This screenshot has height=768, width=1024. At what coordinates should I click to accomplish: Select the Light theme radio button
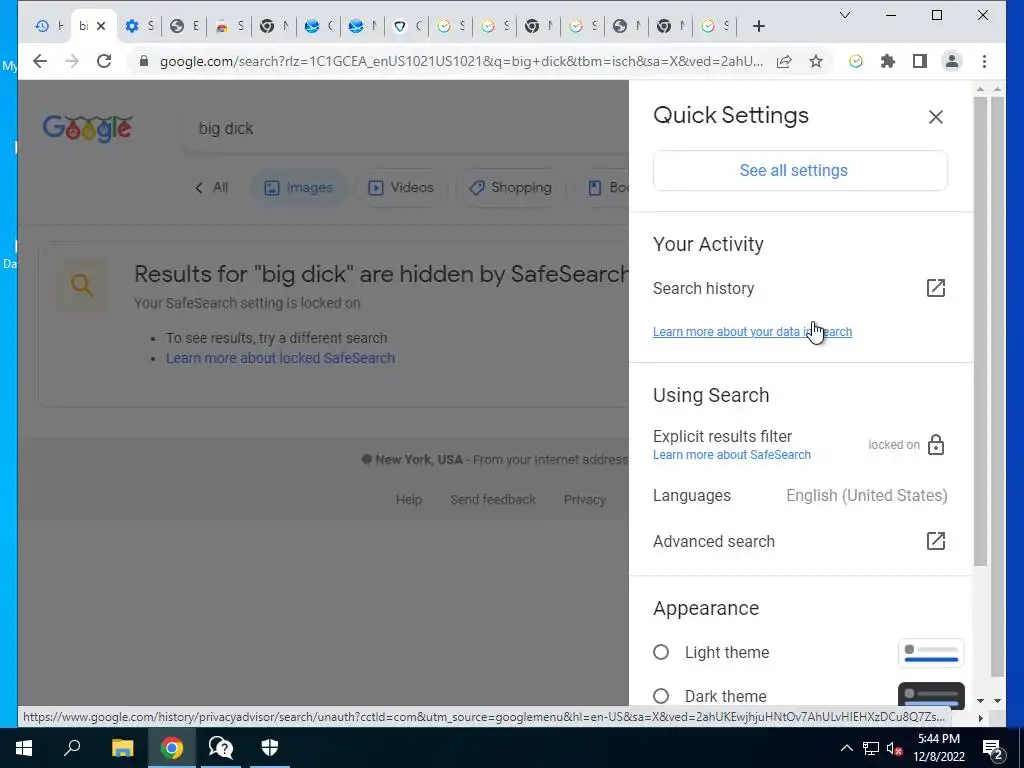point(661,652)
